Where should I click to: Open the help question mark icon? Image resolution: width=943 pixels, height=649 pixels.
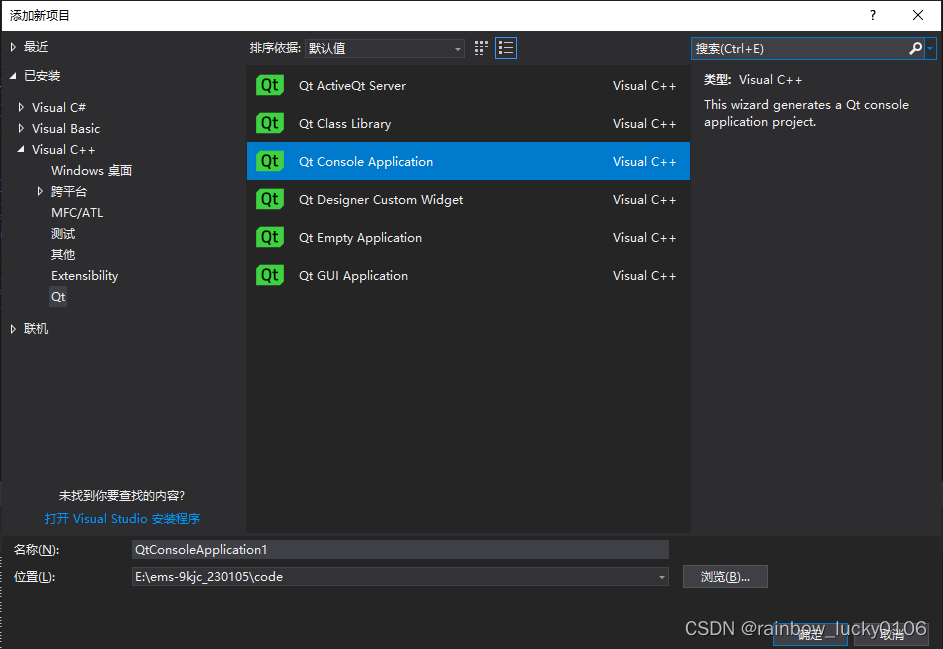872,15
